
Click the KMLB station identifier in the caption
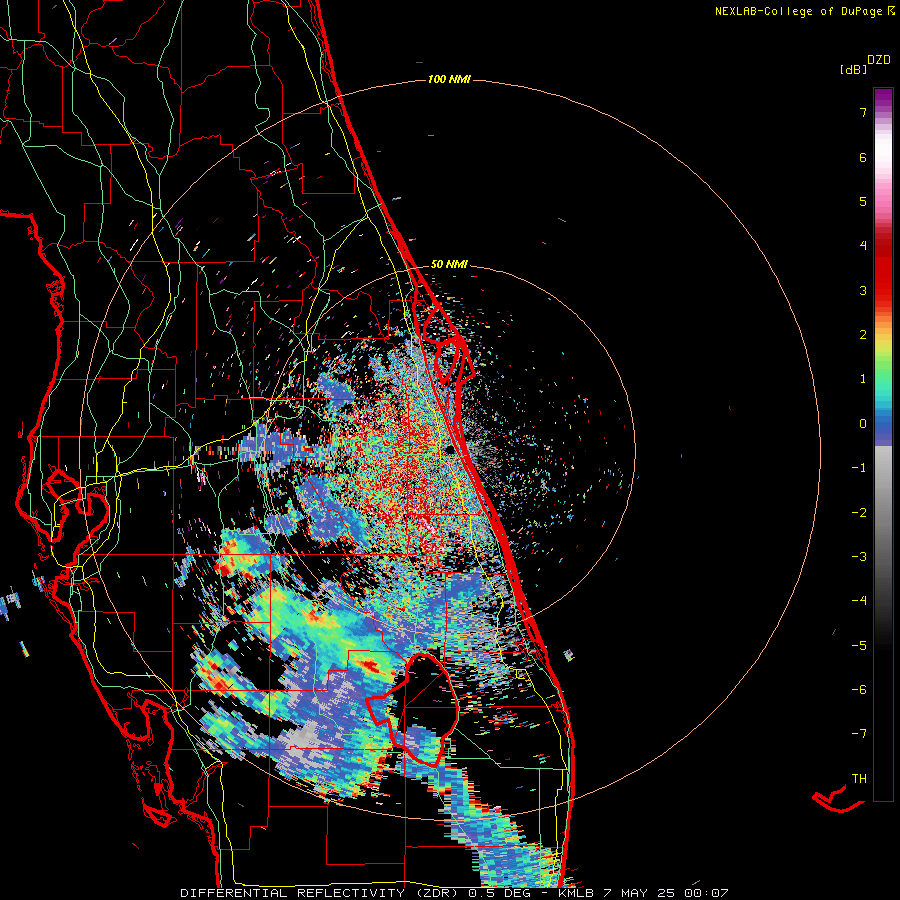point(577,893)
